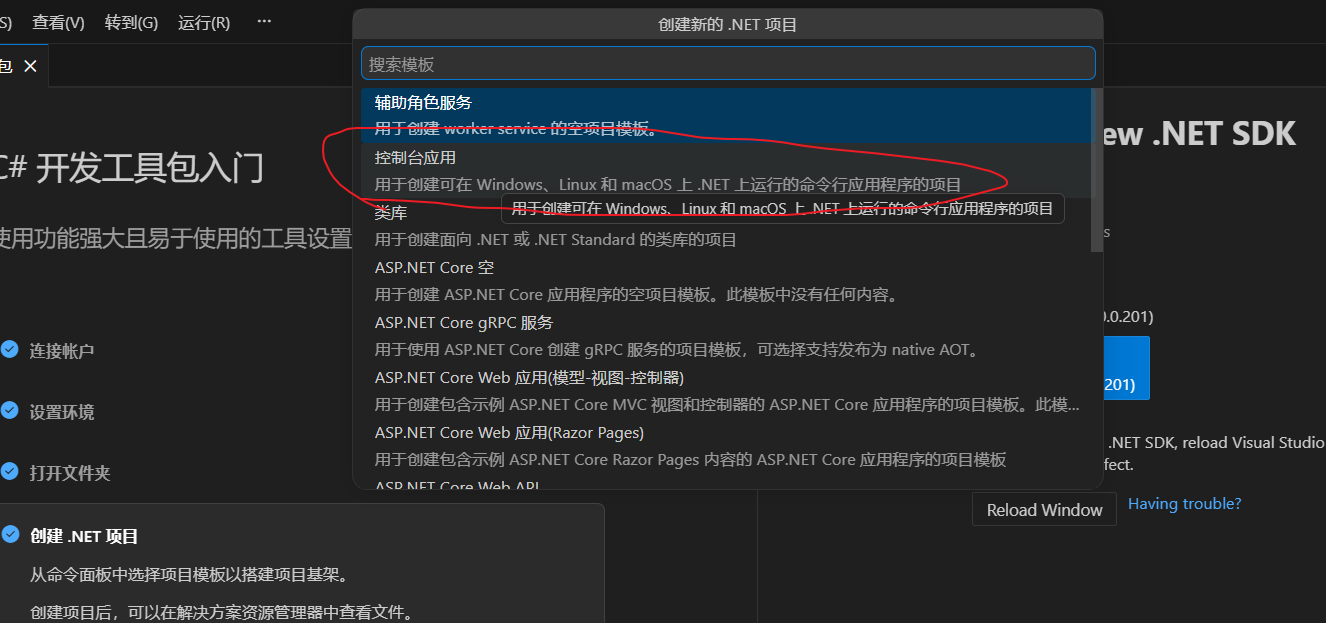Click the Reload Window button
This screenshot has width=1326, height=623.
point(1044,510)
